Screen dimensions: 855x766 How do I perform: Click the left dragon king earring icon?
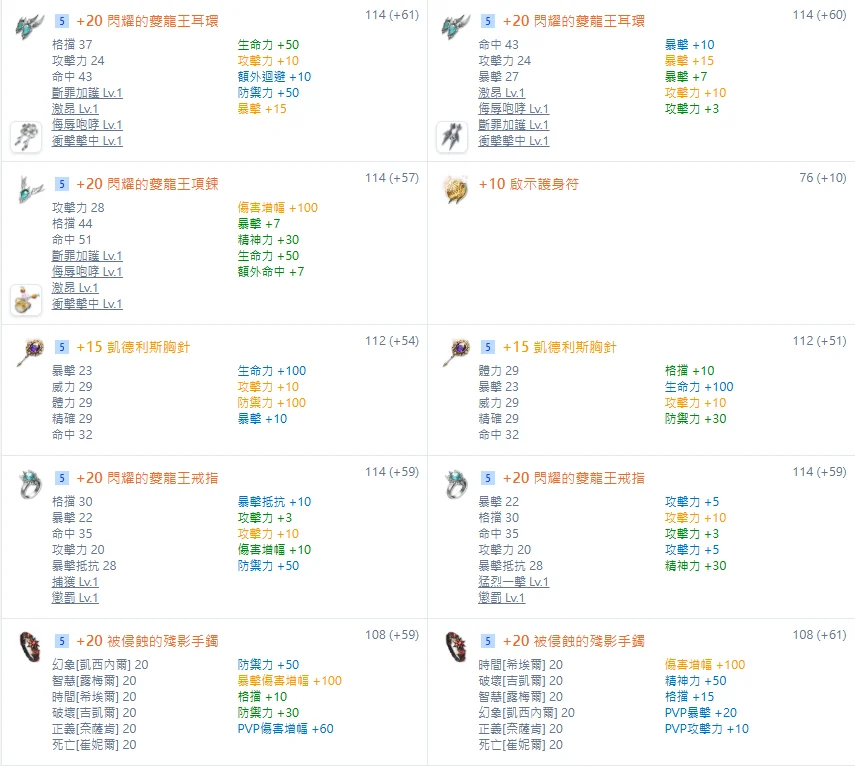pyautogui.click(x=30, y=26)
